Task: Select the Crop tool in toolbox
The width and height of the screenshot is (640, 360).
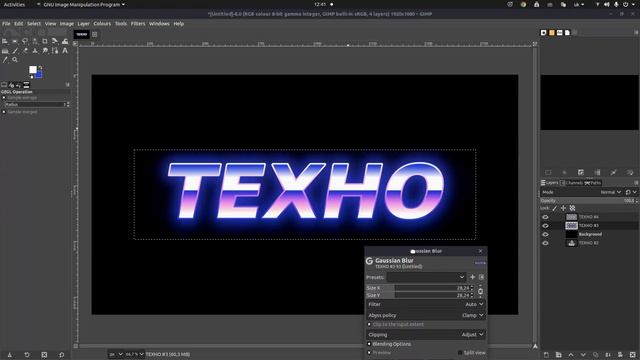Action: pos(45,41)
